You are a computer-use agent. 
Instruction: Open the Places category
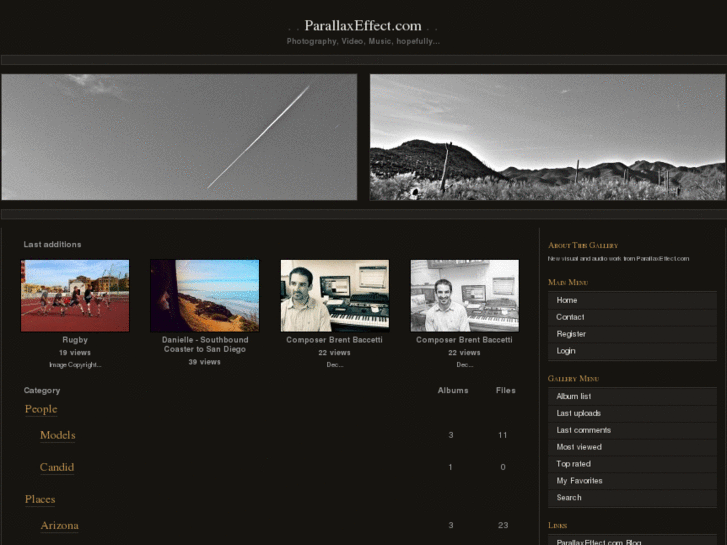pos(40,499)
